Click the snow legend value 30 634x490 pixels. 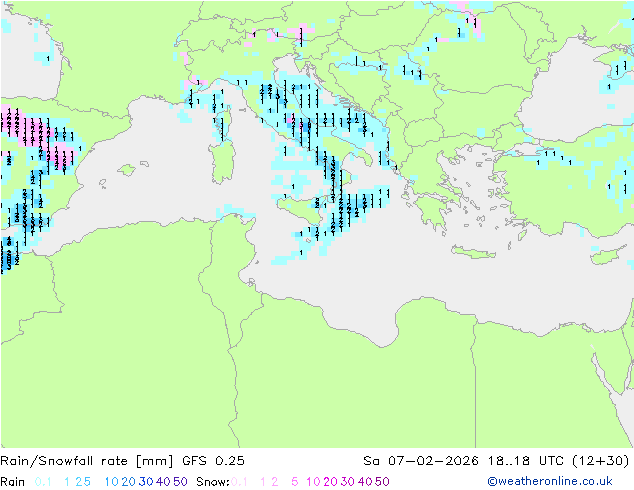[348, 482]
